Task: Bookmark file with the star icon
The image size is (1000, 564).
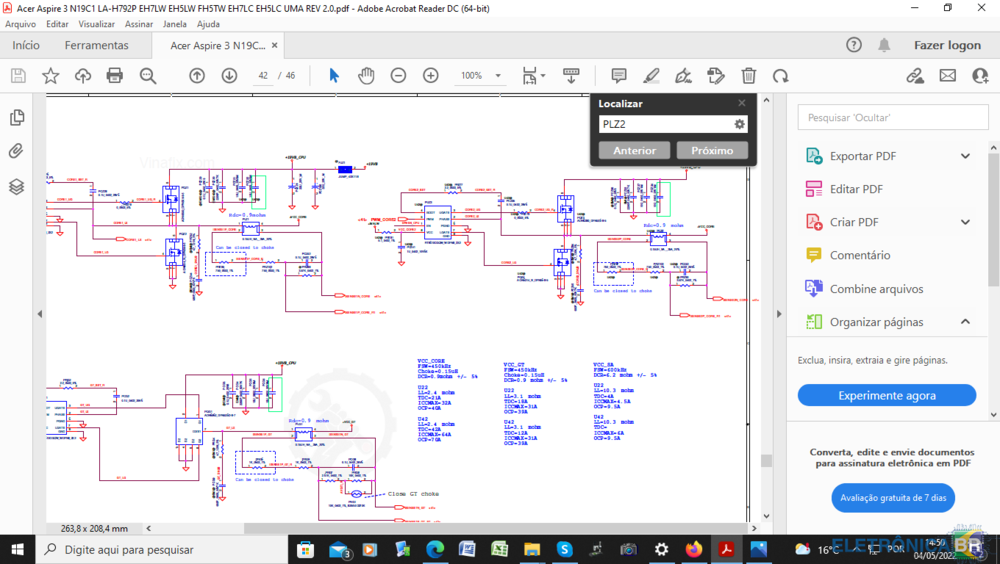Action: tap(50, 76)
